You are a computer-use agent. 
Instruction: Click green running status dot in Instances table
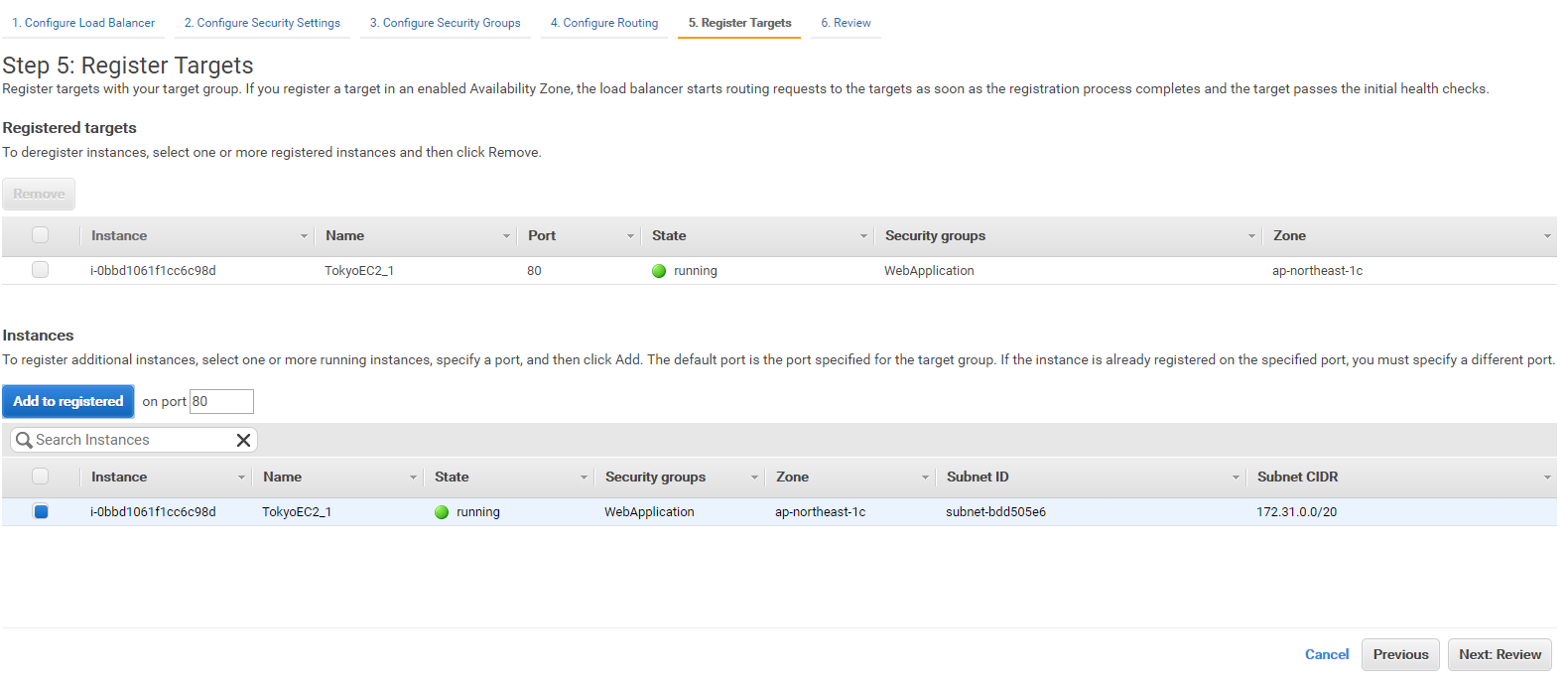(442, 512)
